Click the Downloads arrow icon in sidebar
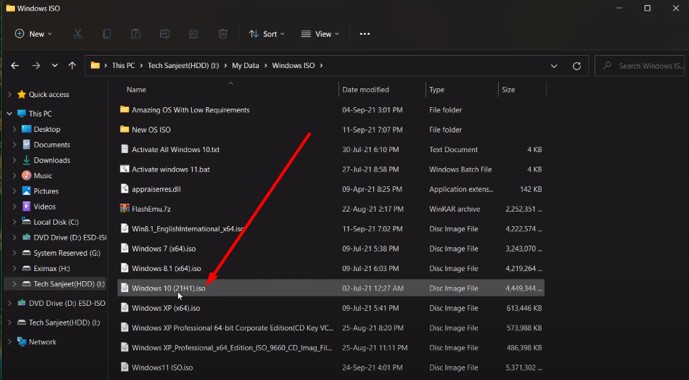Screen dimensions: 689x380 point(26,160)
